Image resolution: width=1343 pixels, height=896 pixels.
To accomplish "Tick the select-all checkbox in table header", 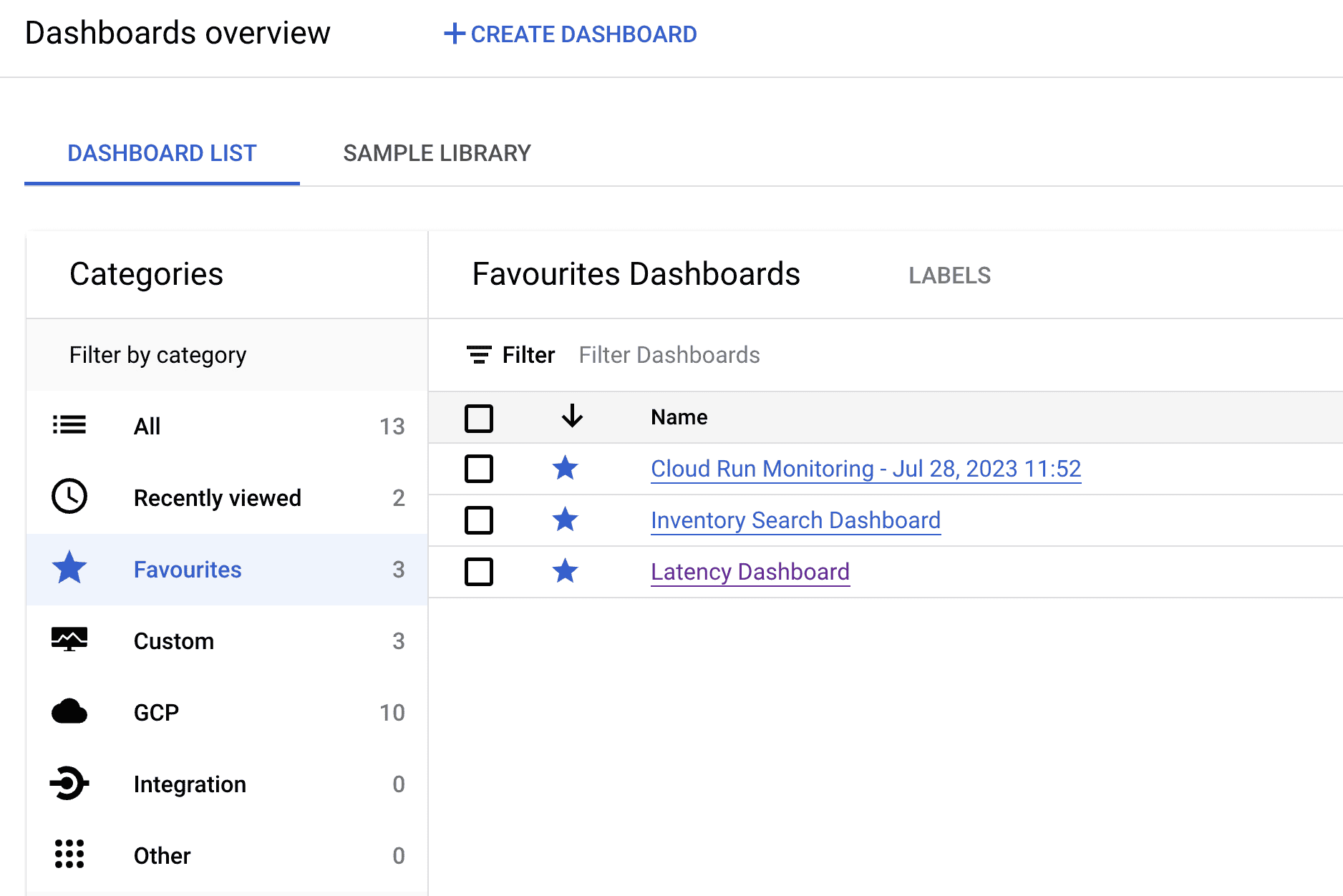I will [479, 418].
